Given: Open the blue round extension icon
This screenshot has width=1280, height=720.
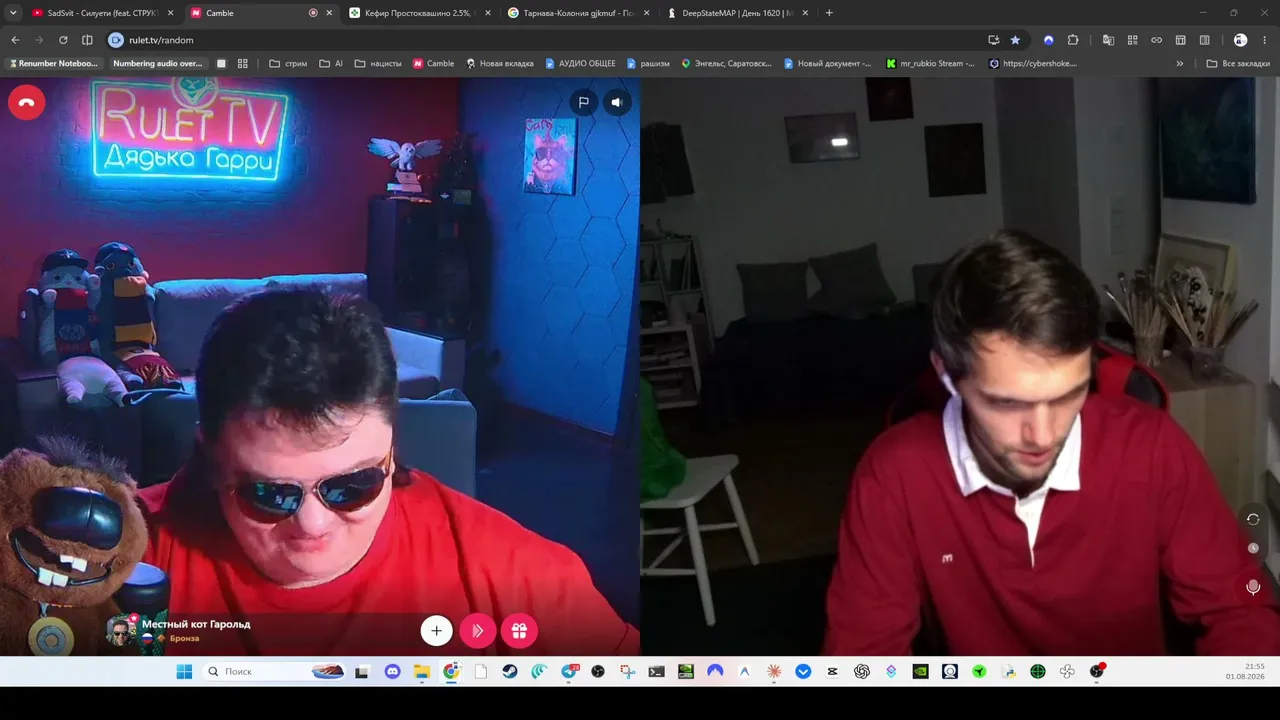Looking at the screenshot, I should point(1048,40).
